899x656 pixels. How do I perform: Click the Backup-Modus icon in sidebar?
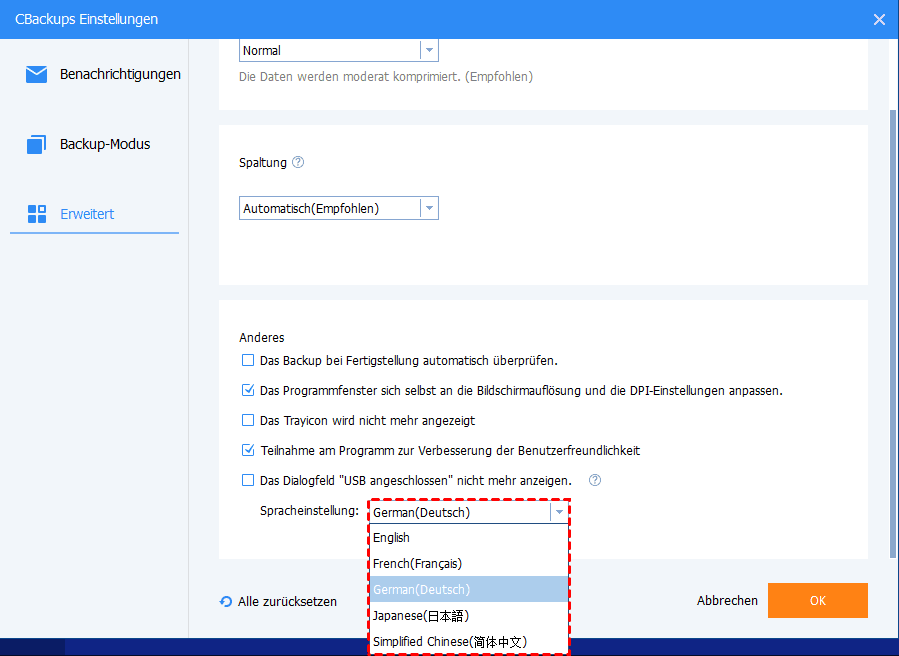[37, 144]
